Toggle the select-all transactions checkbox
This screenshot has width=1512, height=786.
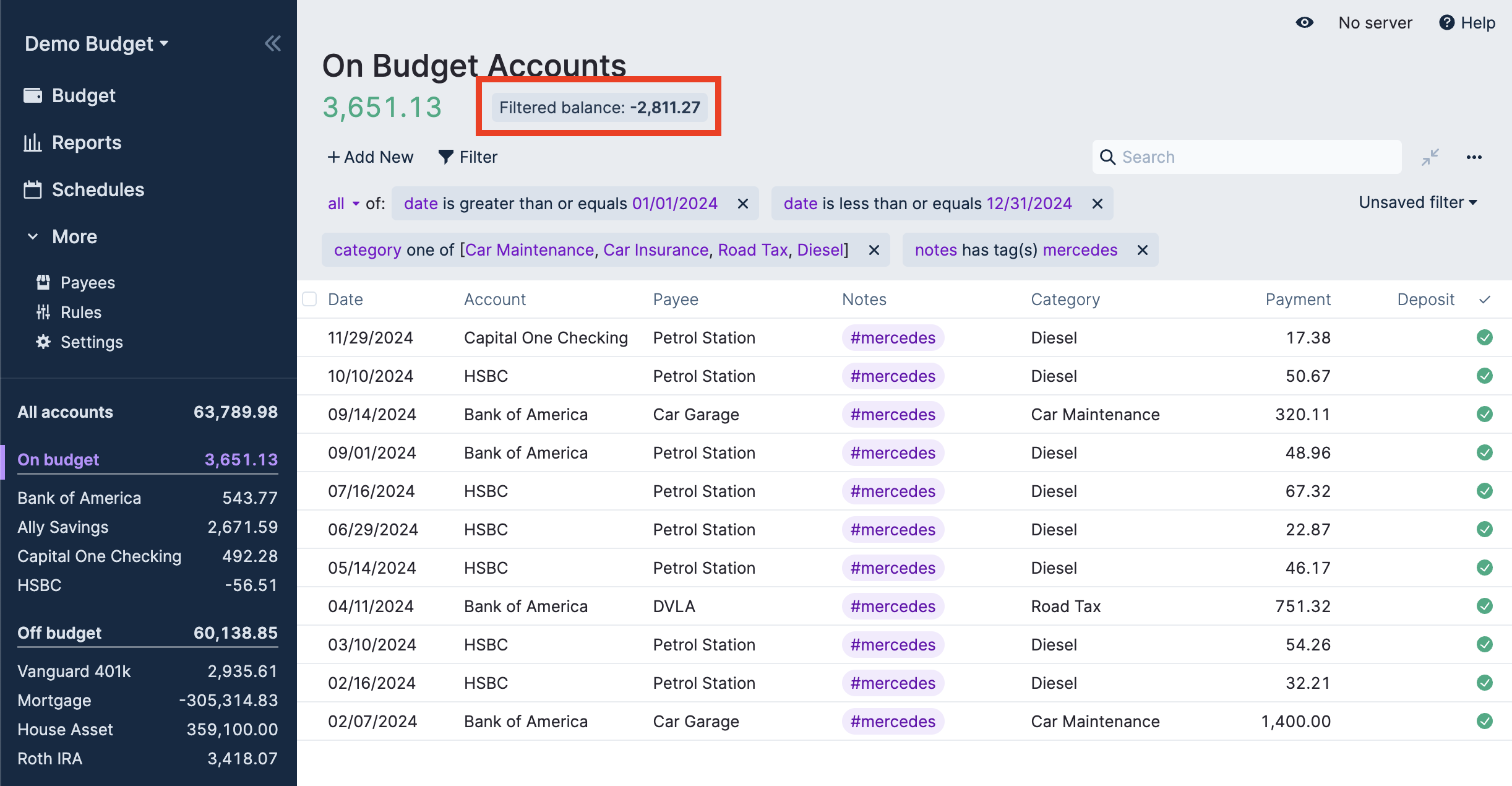point(309,300)
